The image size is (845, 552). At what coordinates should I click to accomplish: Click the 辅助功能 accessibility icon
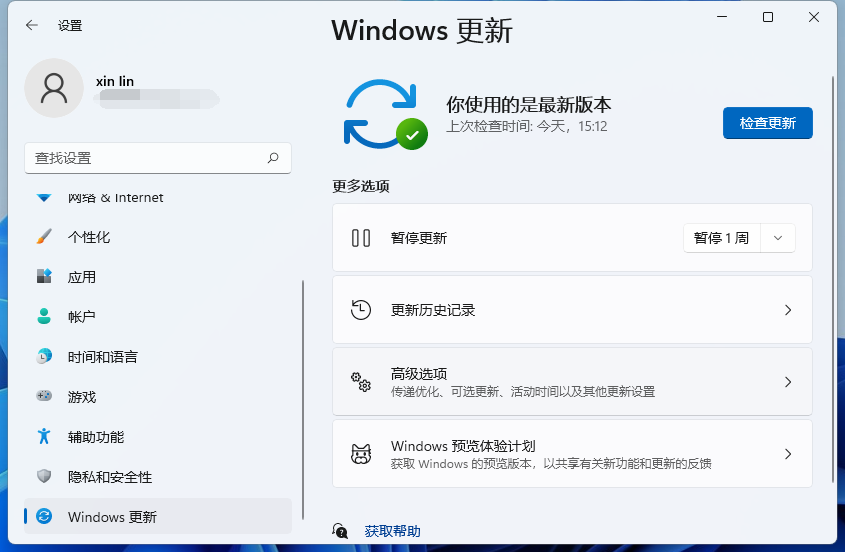coord(44,437)
